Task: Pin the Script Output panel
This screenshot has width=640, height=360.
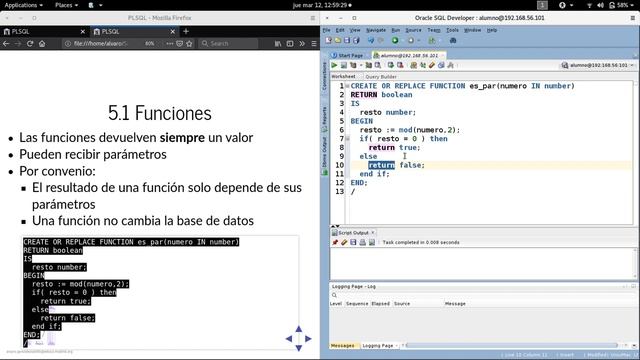Action: pyautogui.click(x=335, y=242)
